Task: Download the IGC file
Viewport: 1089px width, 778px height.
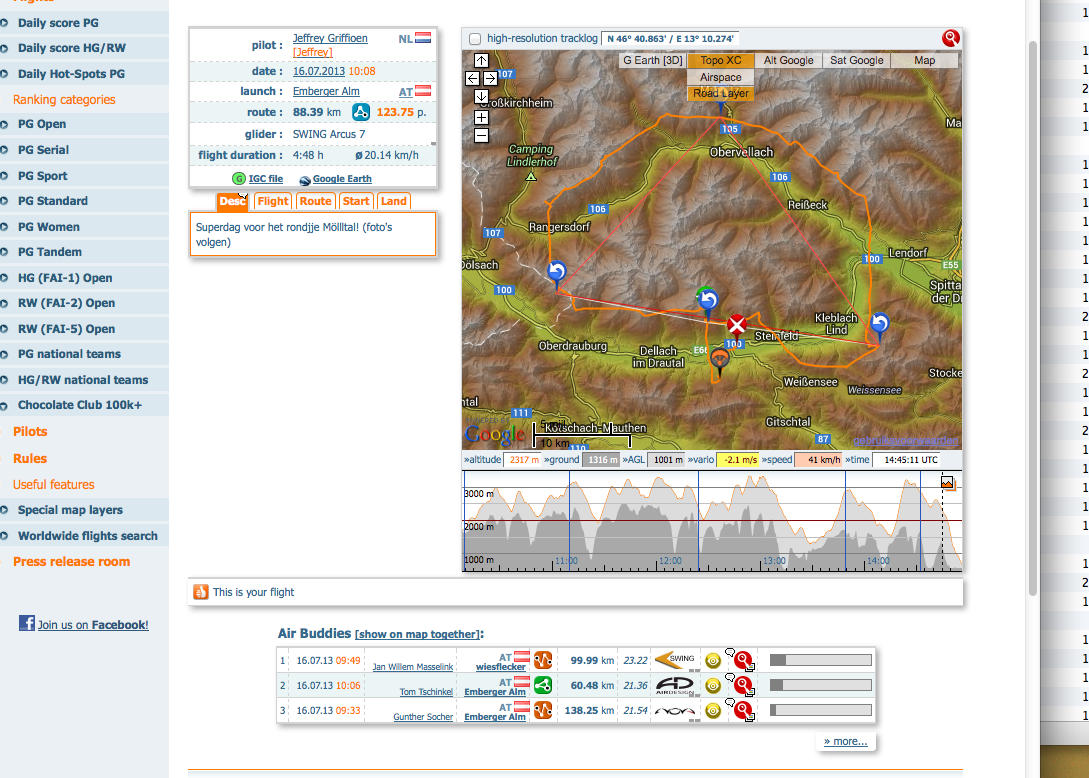Action: (265, 179)
